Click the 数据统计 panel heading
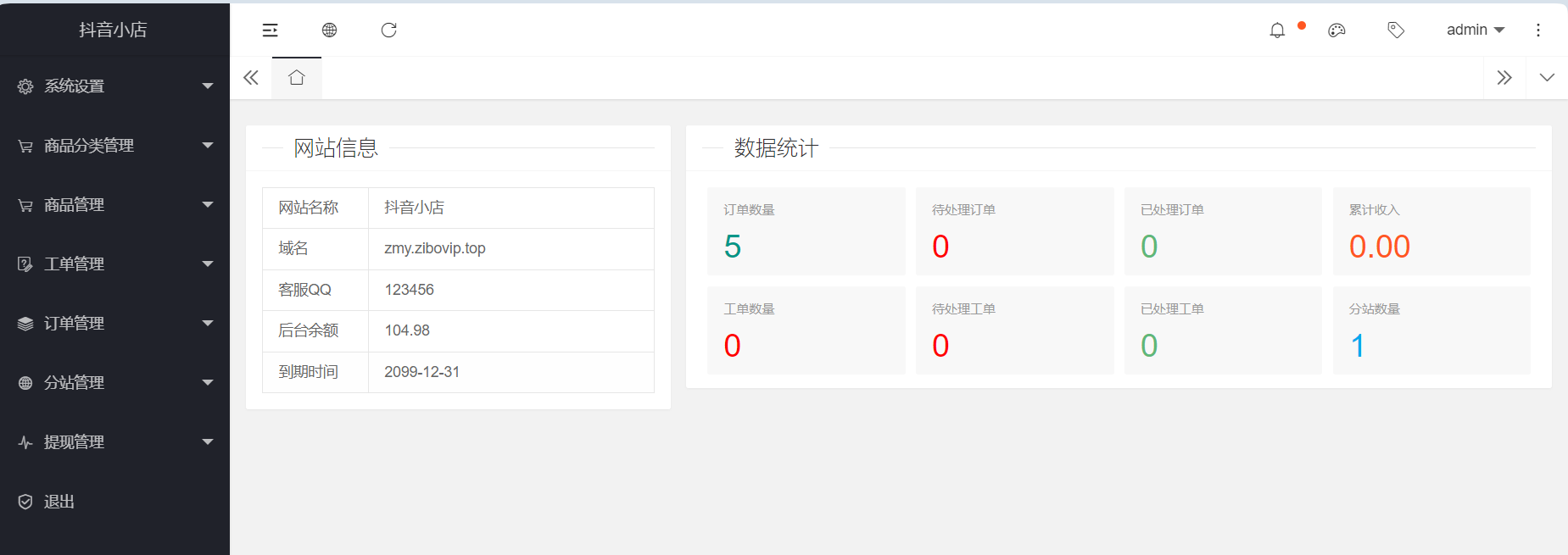This screenshot has width=1568, height=555. click(776, 148)
